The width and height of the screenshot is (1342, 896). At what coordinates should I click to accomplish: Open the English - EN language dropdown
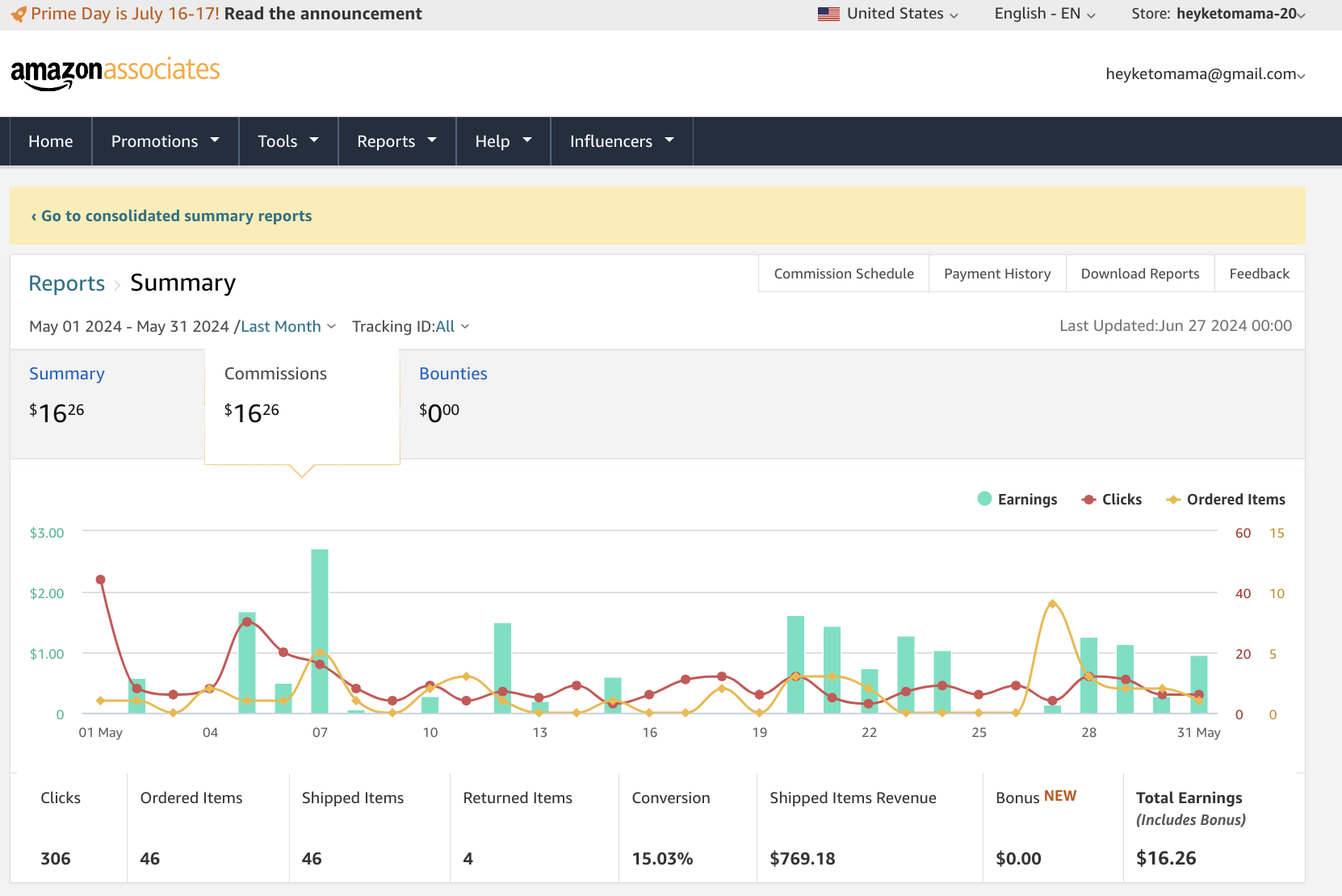click(x=1045, y=14)
